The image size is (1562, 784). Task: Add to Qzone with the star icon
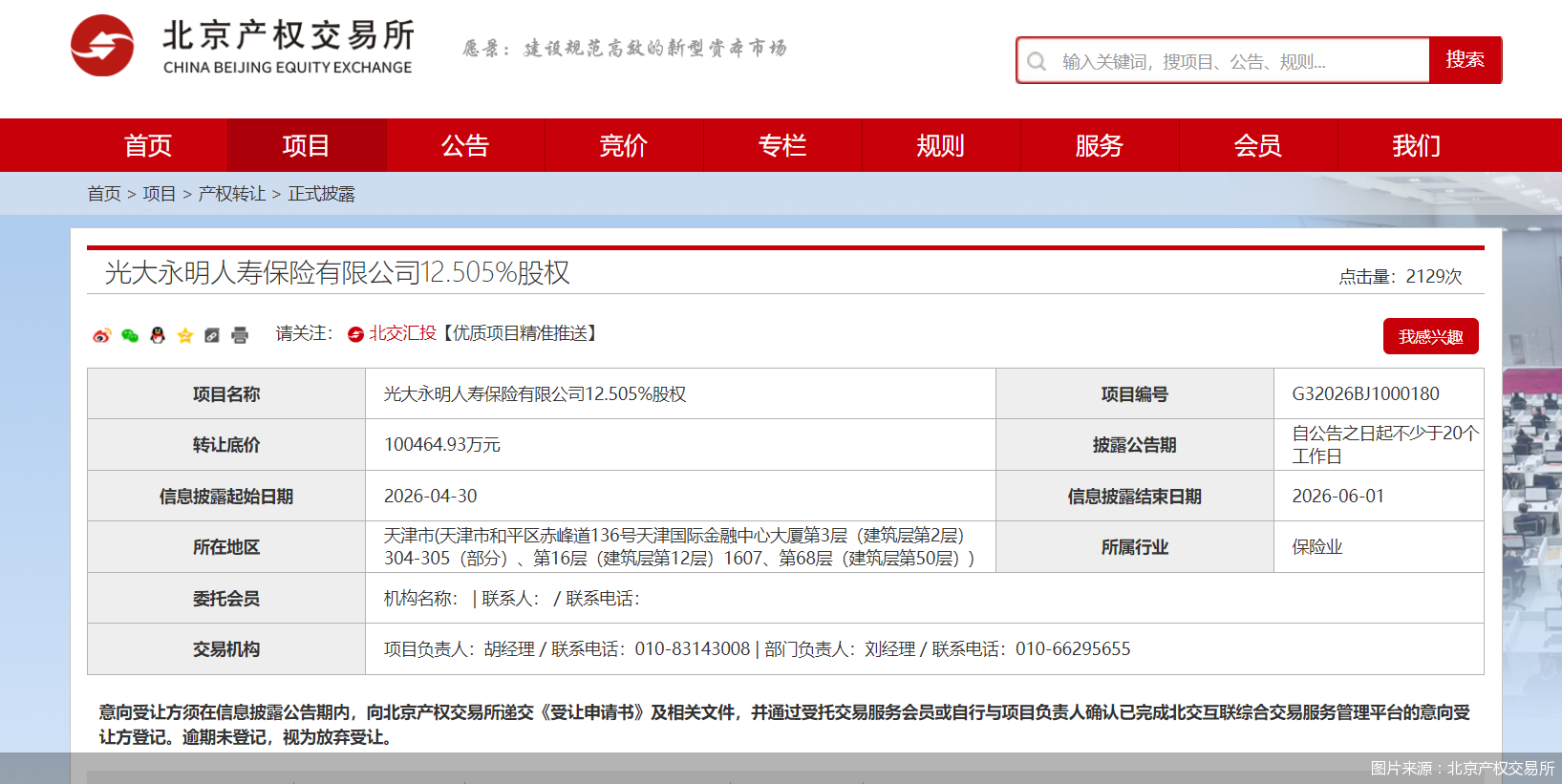tap(185, 335)
